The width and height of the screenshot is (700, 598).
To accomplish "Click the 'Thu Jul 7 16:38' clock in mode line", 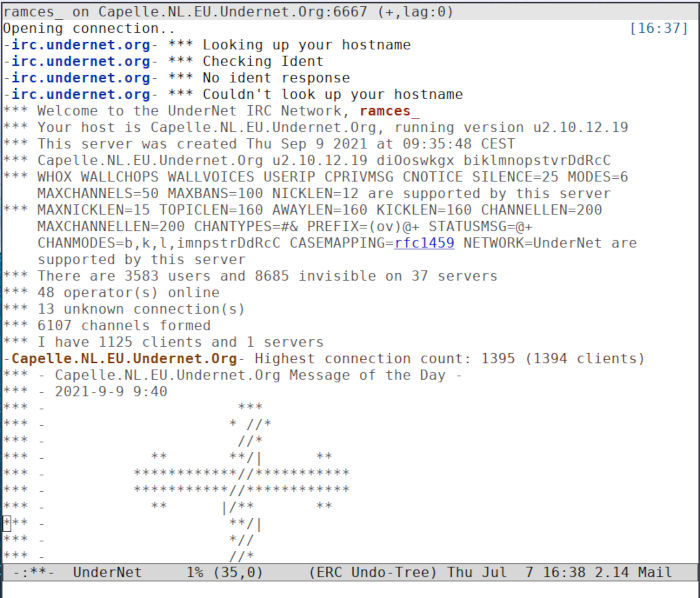I will [x=517, y=573].
